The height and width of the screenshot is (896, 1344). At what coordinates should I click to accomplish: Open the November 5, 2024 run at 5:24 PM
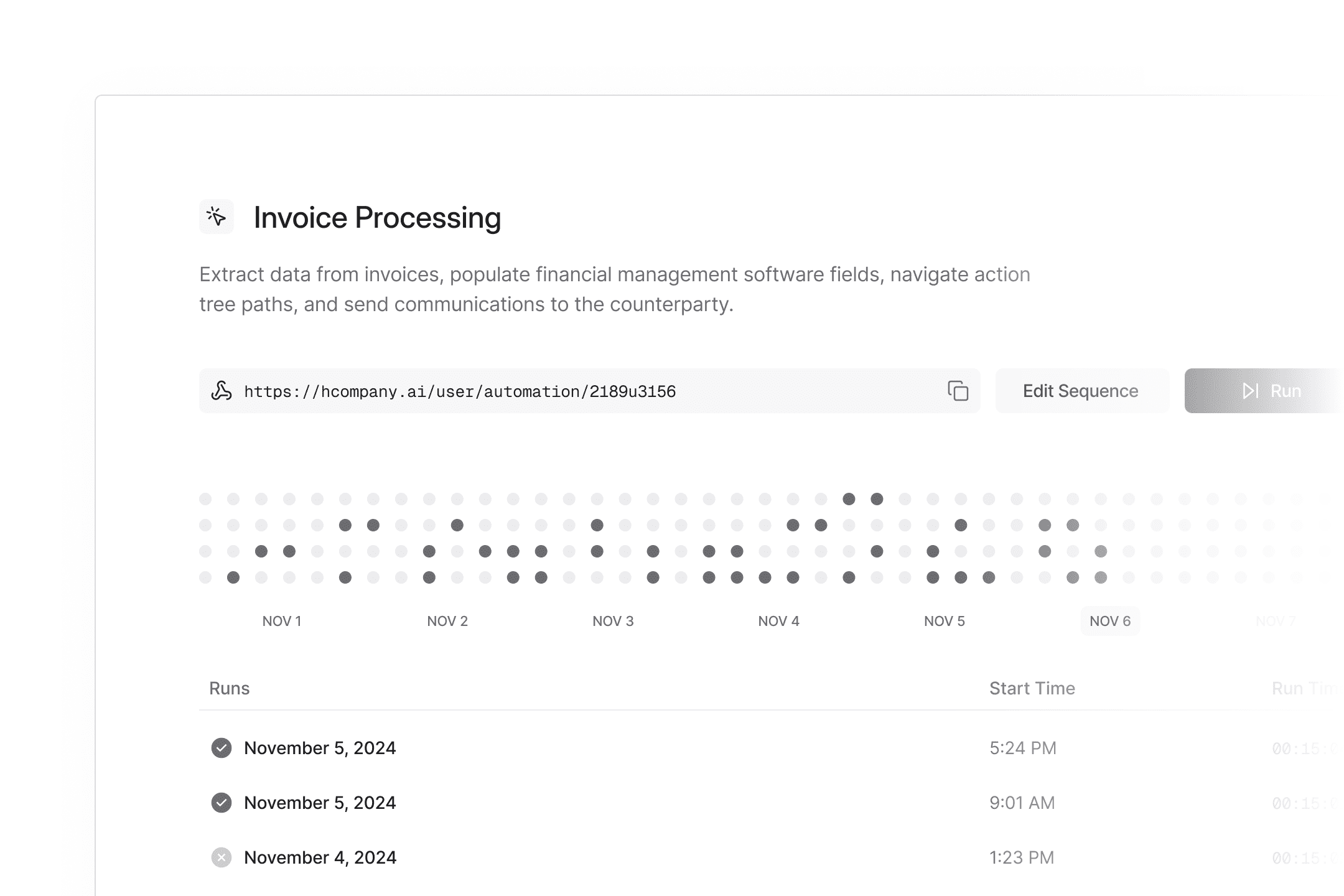pyautogui.click(x=772, y=748)
